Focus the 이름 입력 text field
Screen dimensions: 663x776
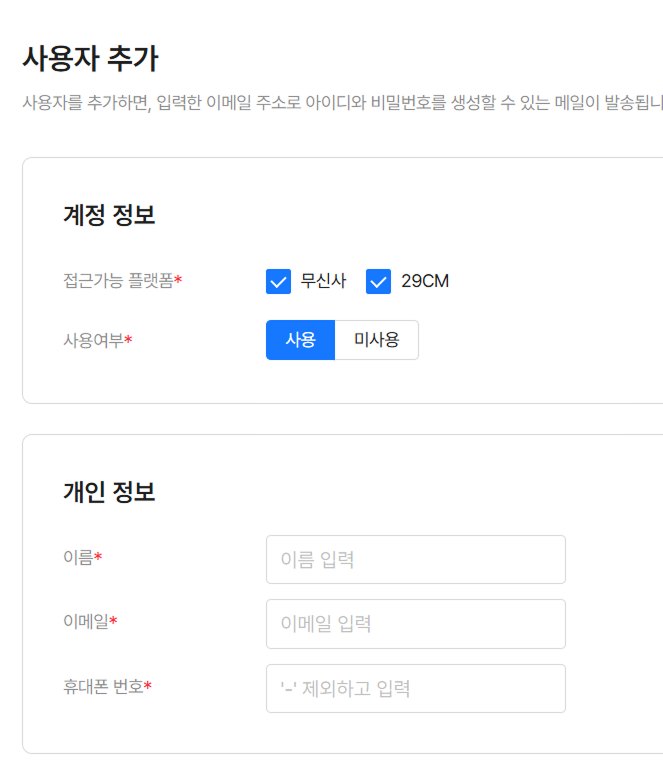(415, 559)
